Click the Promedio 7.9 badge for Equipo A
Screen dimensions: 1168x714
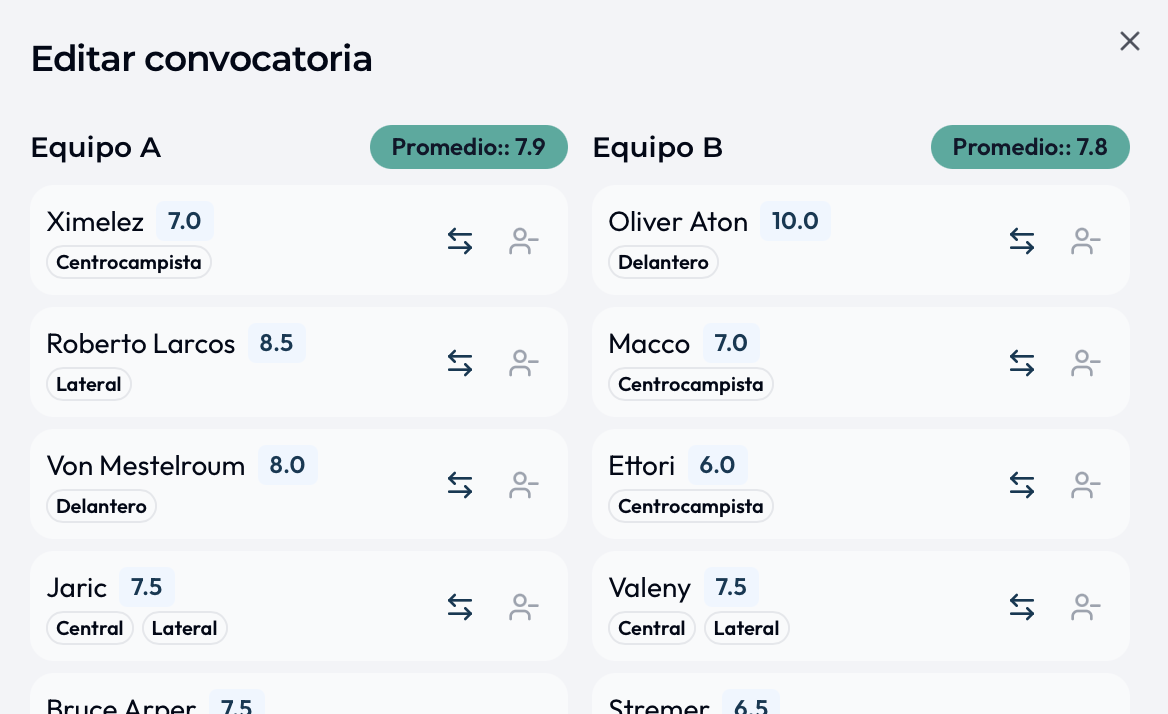point(468,147)
